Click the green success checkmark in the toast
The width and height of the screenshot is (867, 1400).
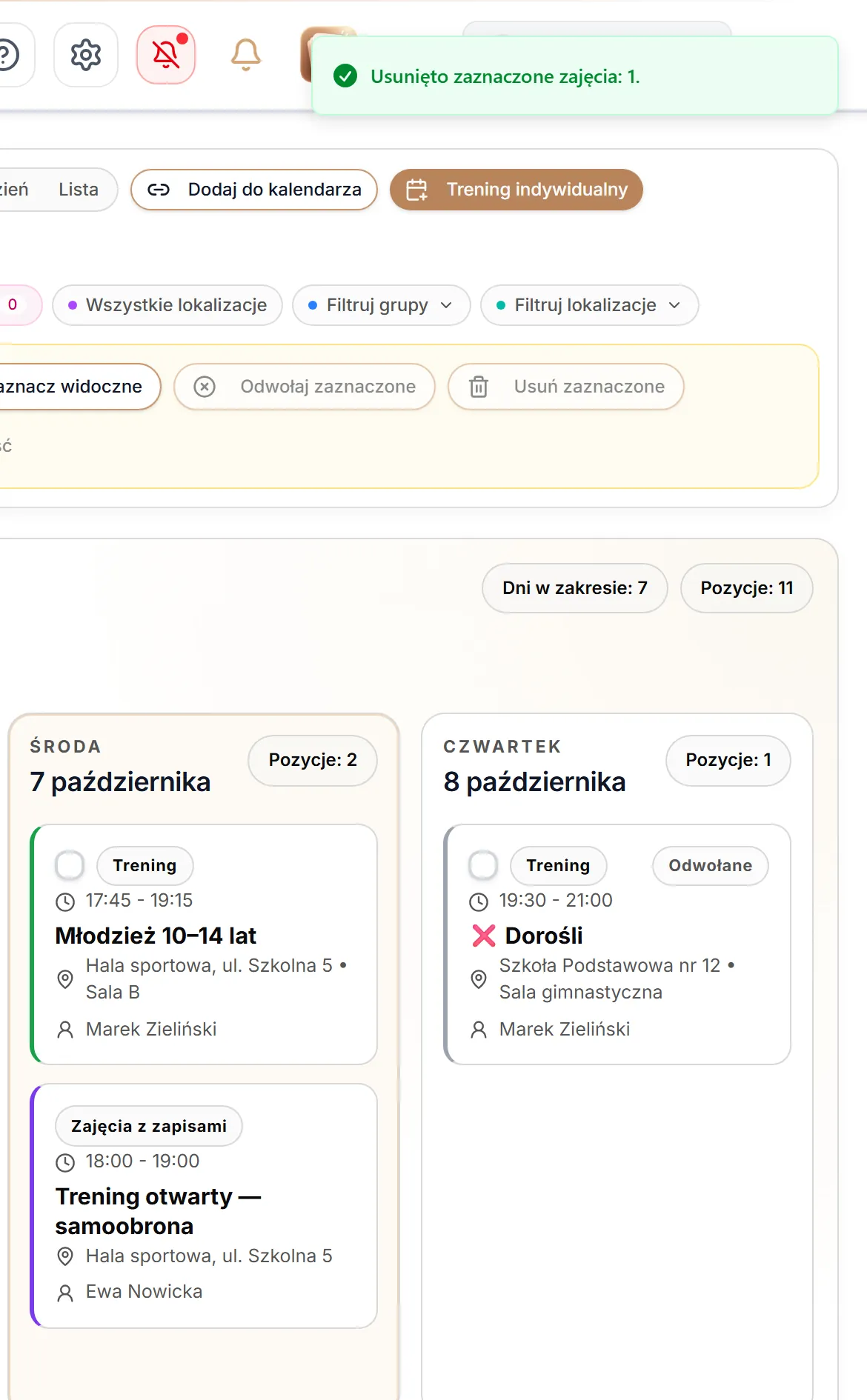(x=345, y=76)
